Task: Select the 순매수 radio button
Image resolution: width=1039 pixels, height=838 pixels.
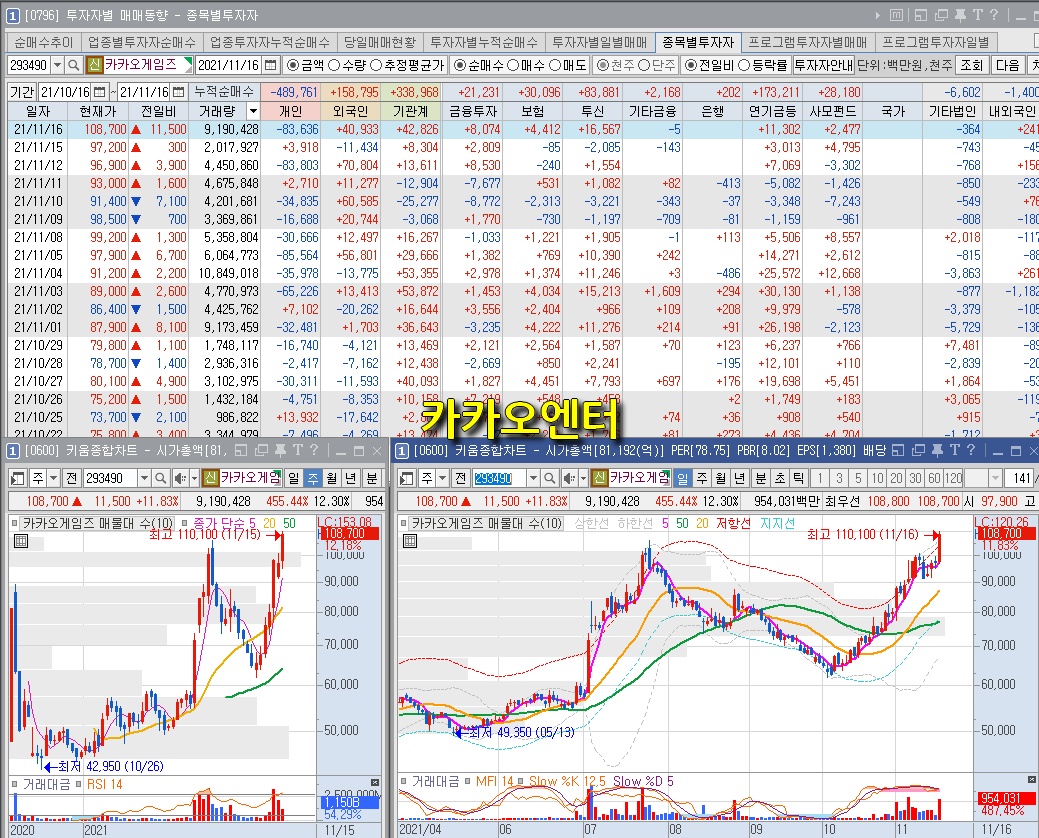Action: tap(460, 65)
